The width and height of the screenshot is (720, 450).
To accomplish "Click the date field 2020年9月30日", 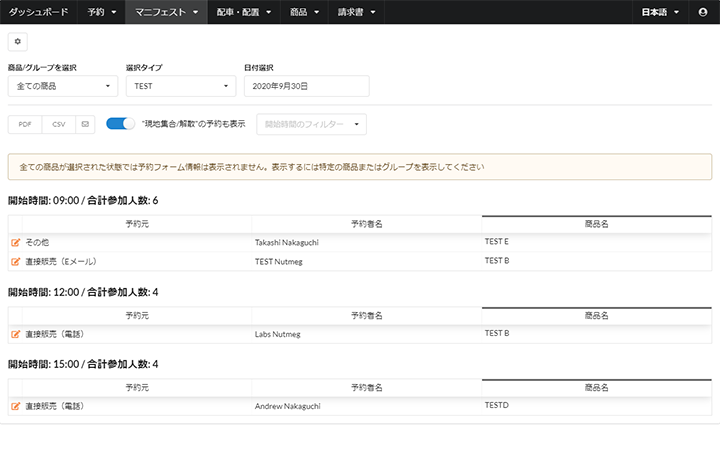I will [307, 86].
